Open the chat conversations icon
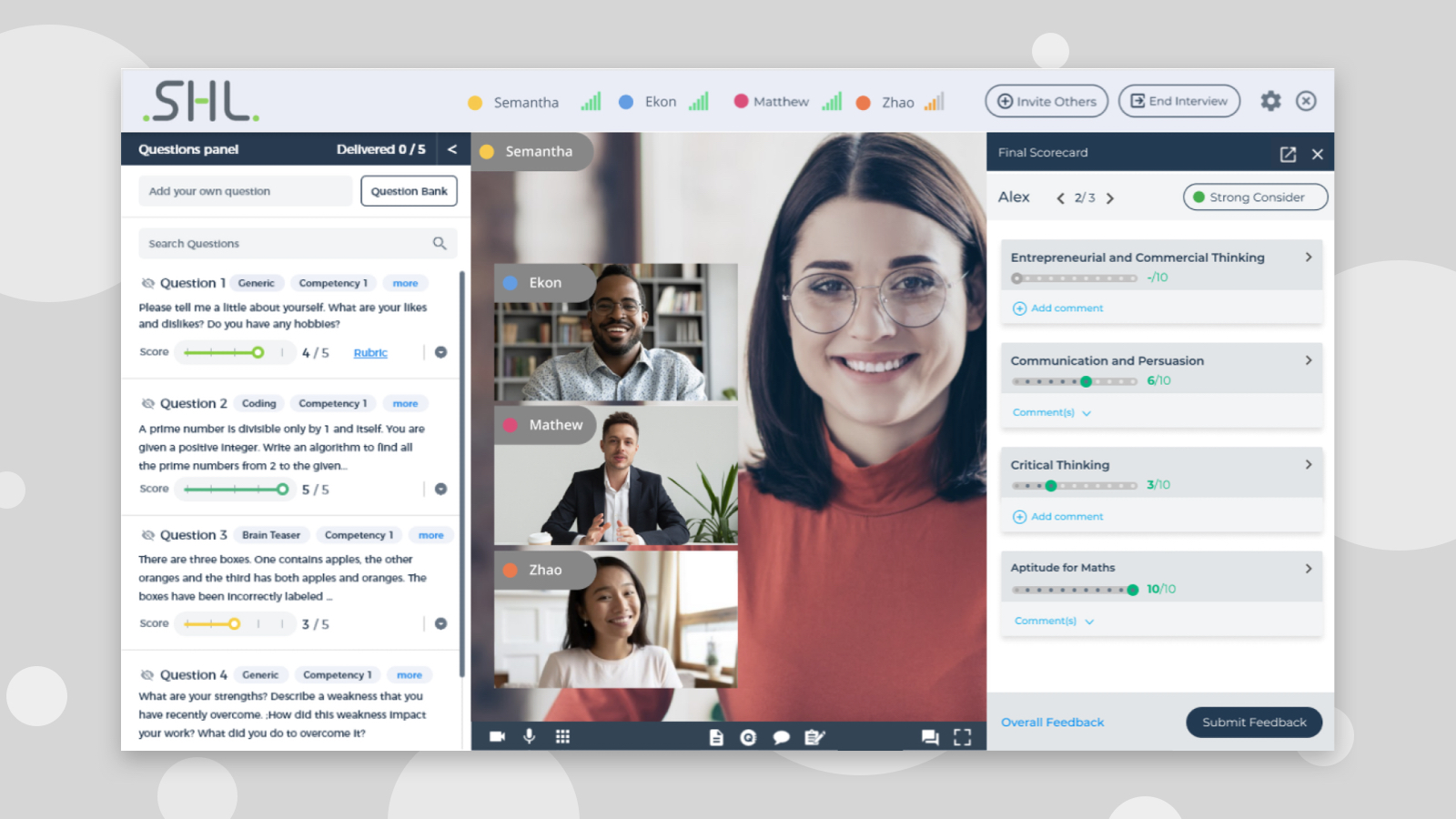Screen dimensions: 1456x819 coord(930,737)
